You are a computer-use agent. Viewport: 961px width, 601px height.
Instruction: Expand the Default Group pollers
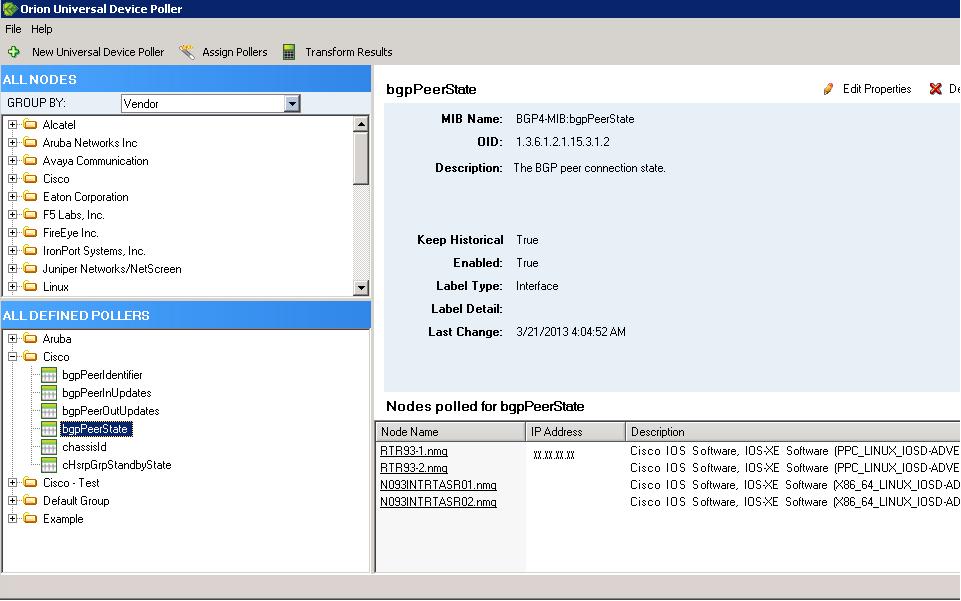tap(12, 501)
